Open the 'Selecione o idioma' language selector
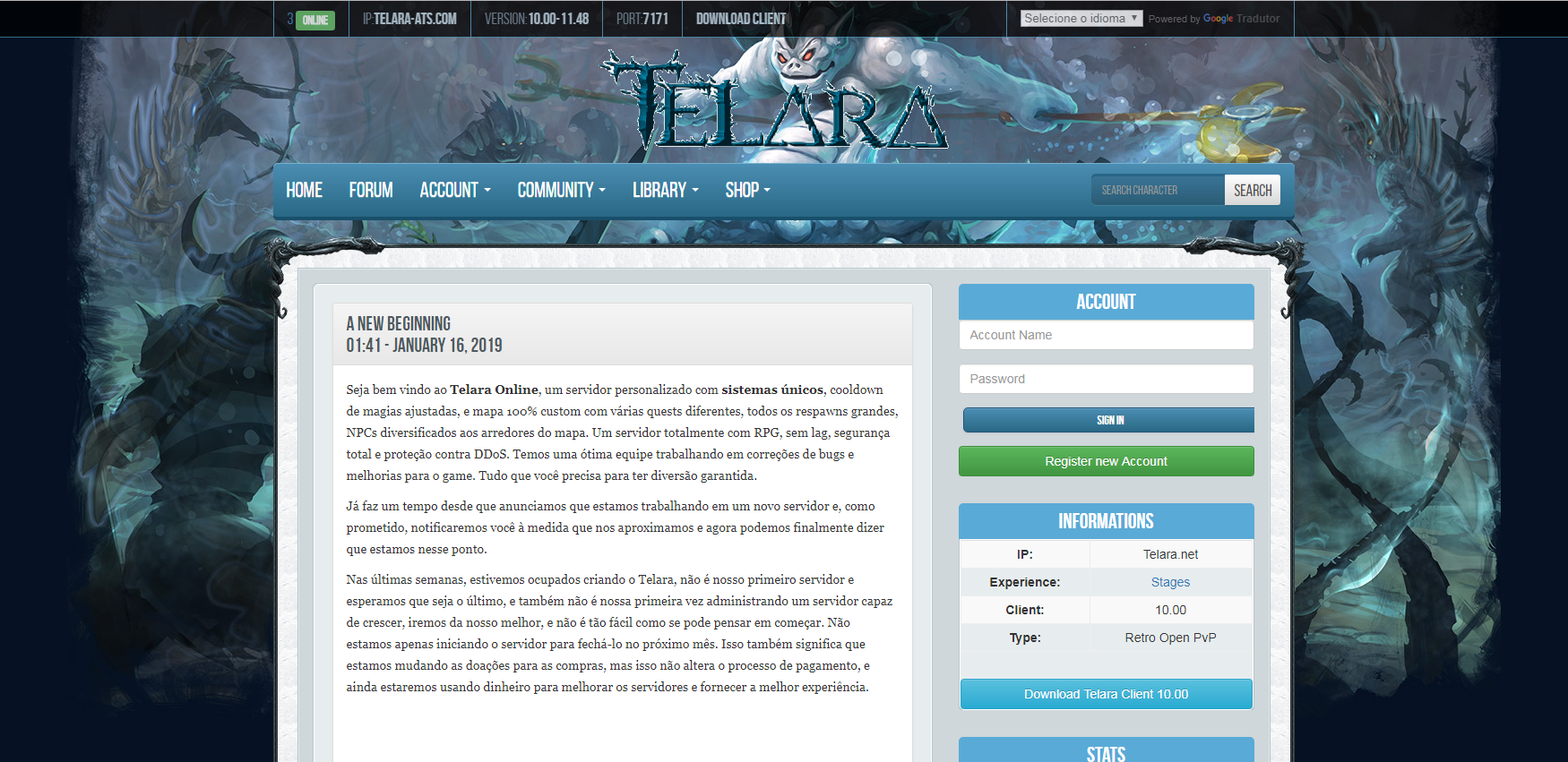This screenshot has height=762, width=1568. tap(1081, 18)
